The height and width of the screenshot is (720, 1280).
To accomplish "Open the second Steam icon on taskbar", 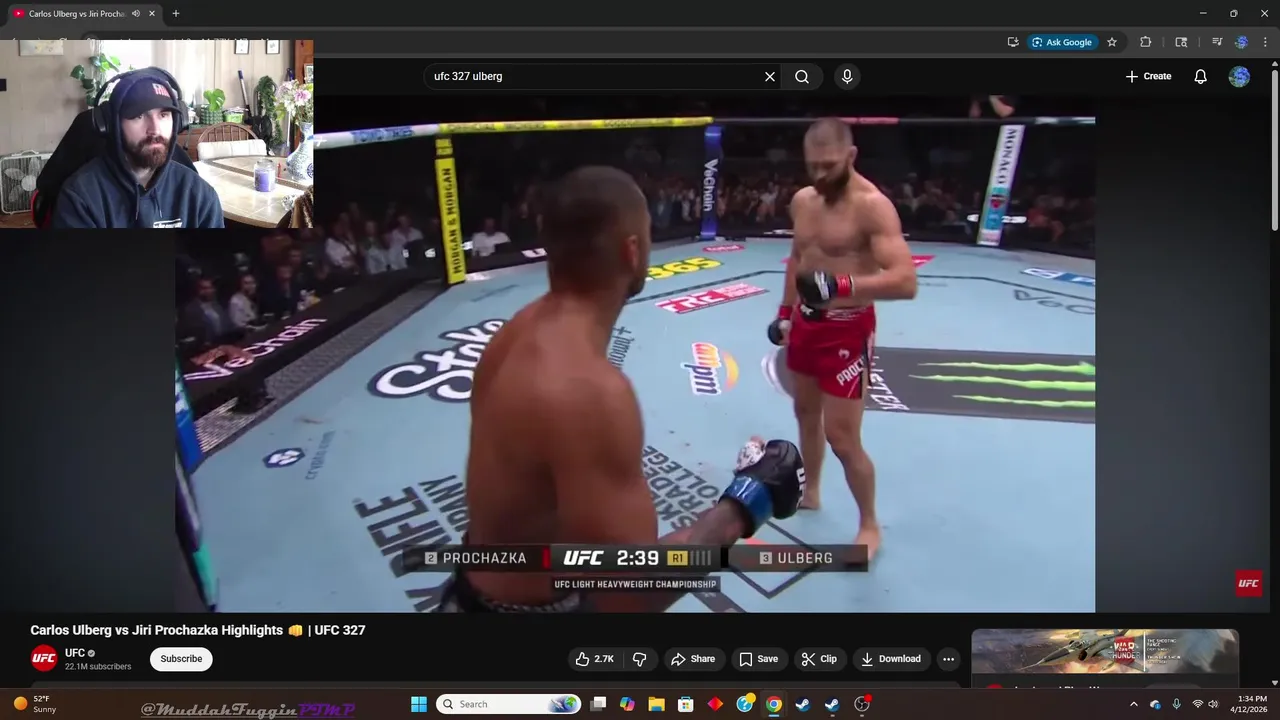I will [x=832, y=704].
